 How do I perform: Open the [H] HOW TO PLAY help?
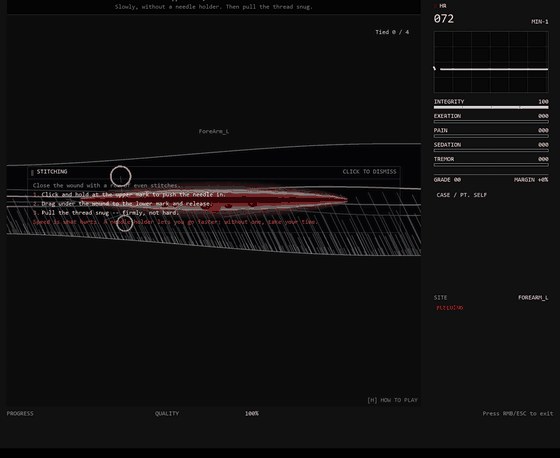click(x=392, y=400)
